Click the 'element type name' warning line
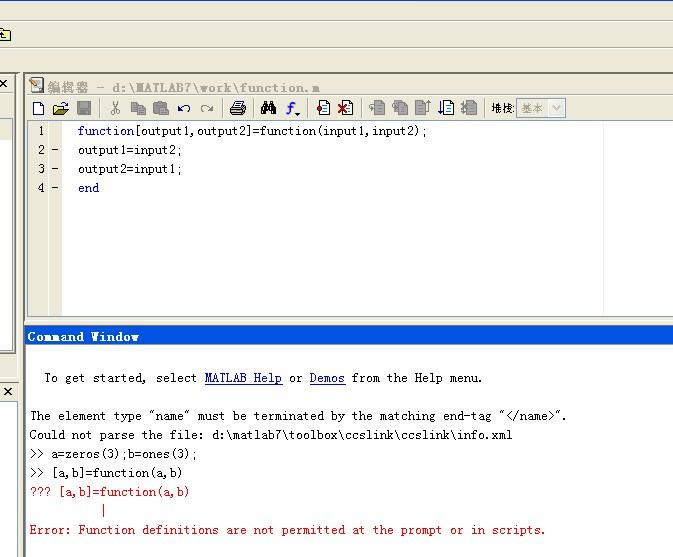Image resolution: width=673 pixels, height=557 pixels. click(x=298, y=416)
